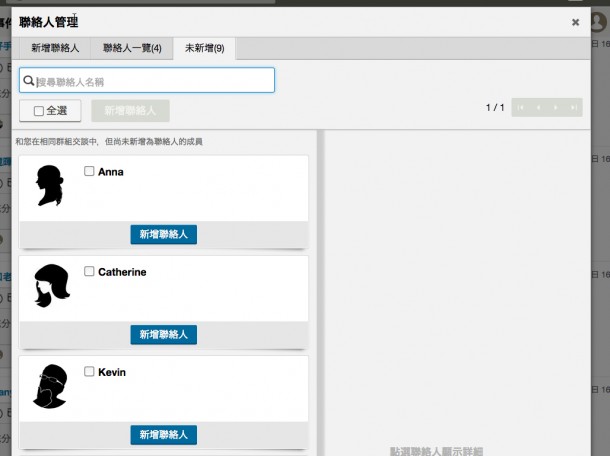Check the checkbox next to Catherine
610x456 pixels.
pos(89,271)
